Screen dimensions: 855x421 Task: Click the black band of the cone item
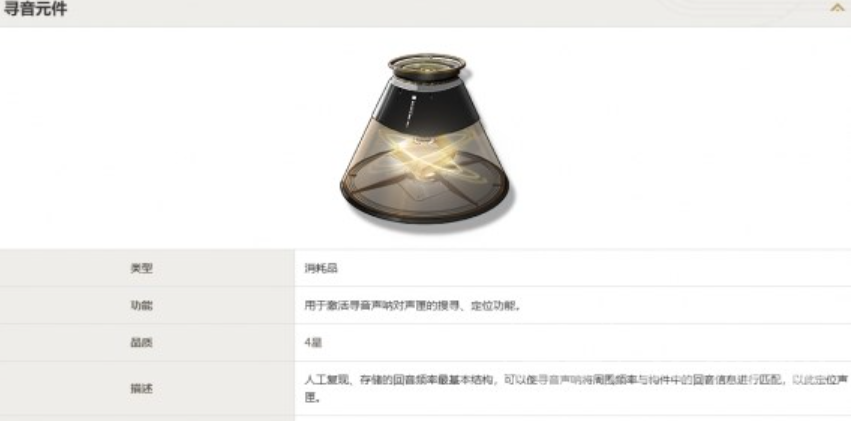[x=427, y=103]
